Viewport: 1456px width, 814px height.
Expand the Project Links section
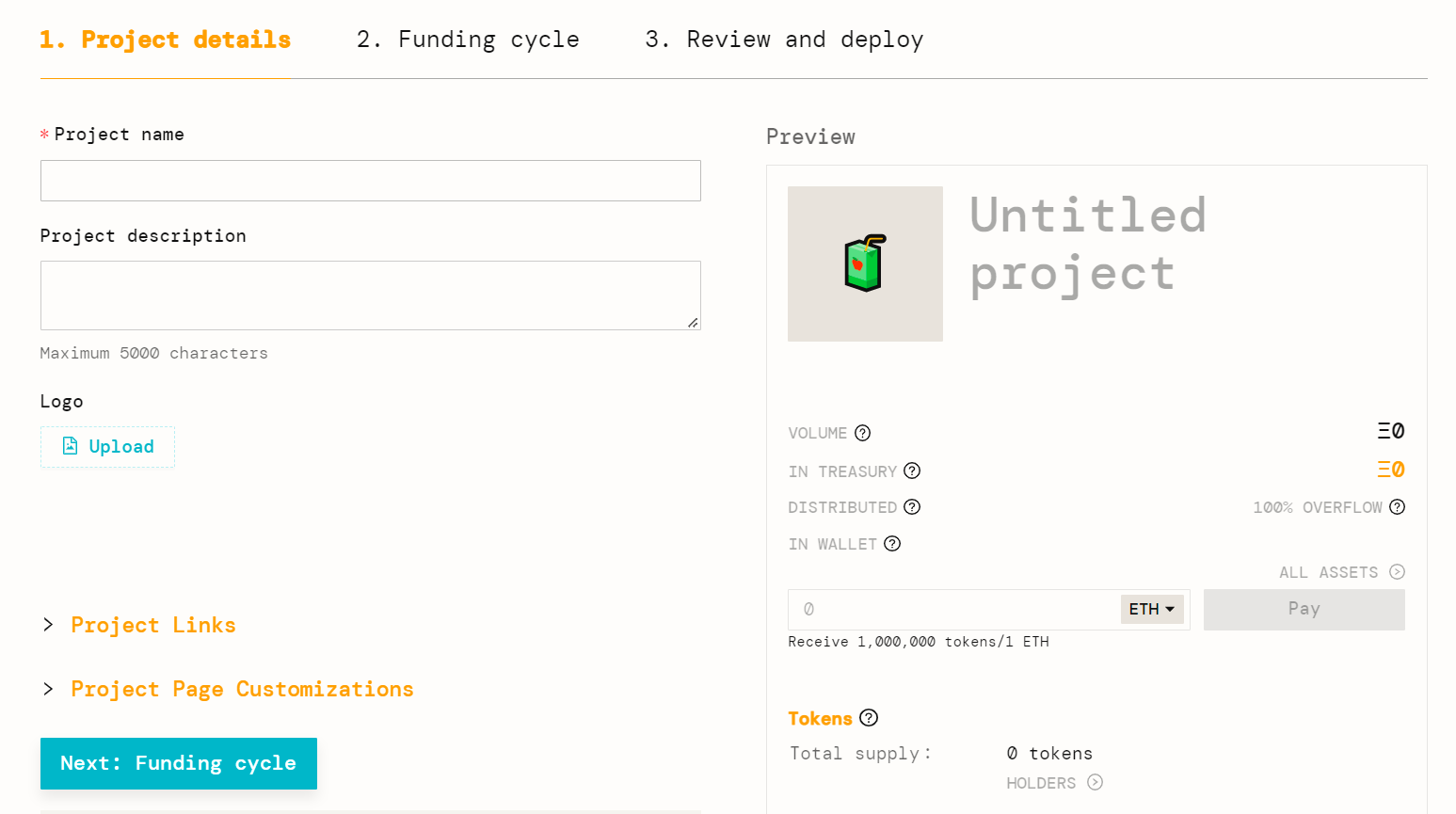[152, 625]
